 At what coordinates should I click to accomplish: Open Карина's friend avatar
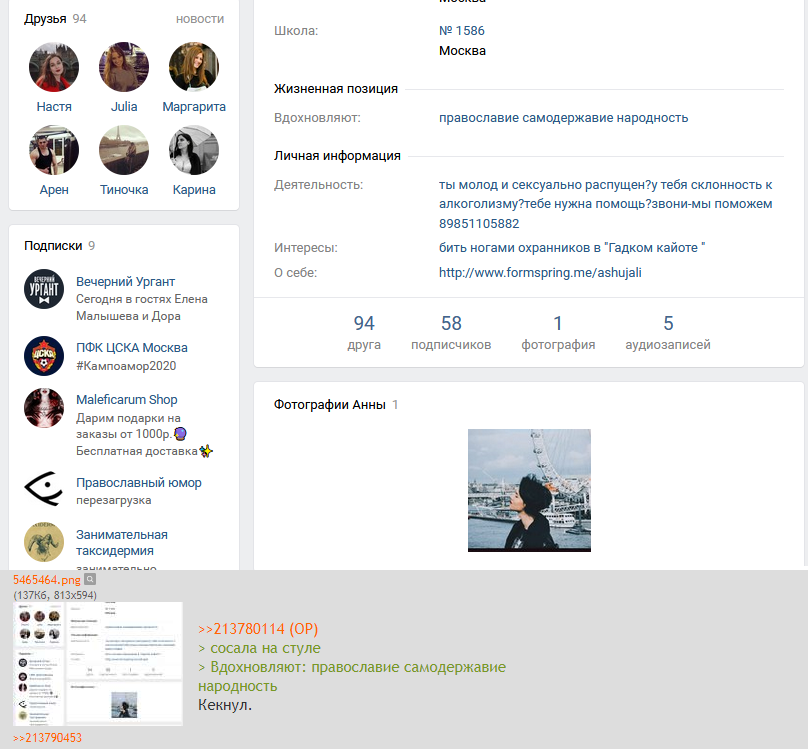pyautogui.click(x=194, y=150)
